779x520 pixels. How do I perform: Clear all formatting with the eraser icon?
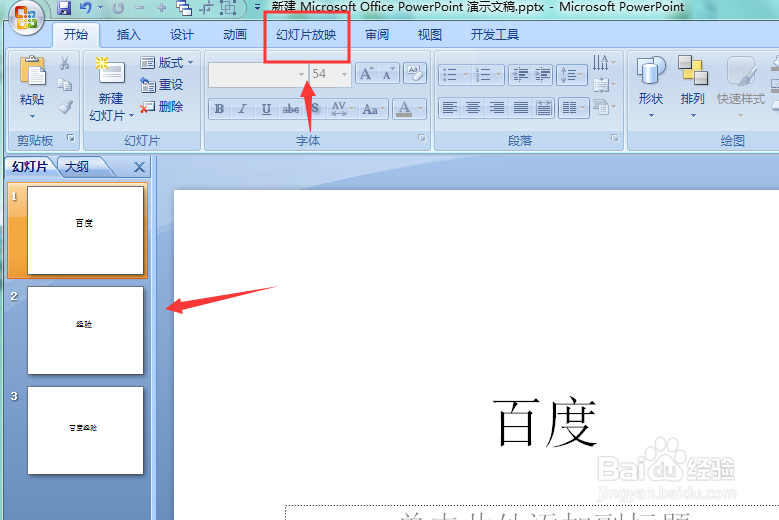415,74
